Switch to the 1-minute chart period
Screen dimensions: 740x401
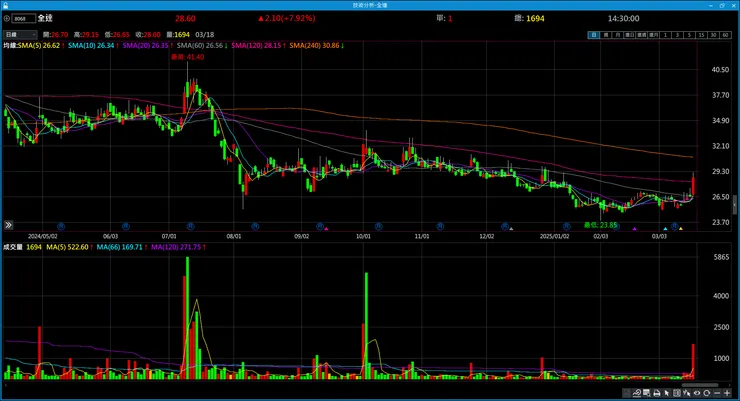click(665, 35)
